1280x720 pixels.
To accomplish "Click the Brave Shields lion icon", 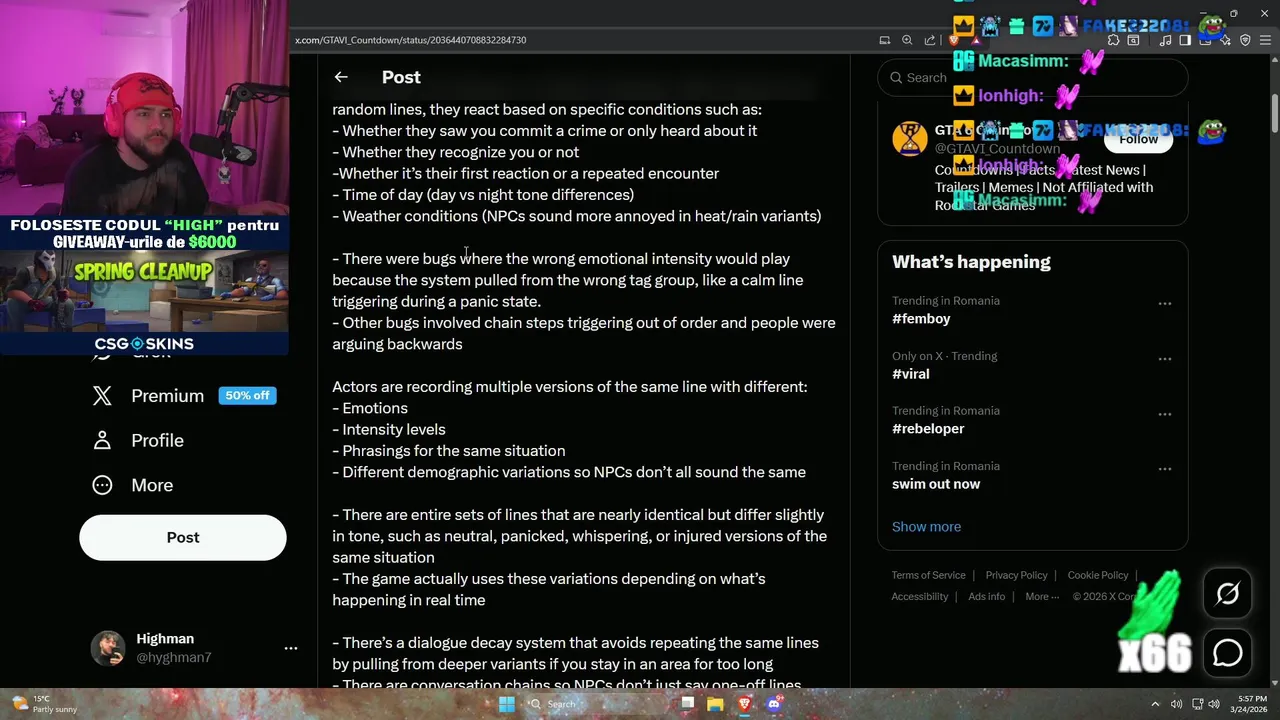I will click(954, 40).
